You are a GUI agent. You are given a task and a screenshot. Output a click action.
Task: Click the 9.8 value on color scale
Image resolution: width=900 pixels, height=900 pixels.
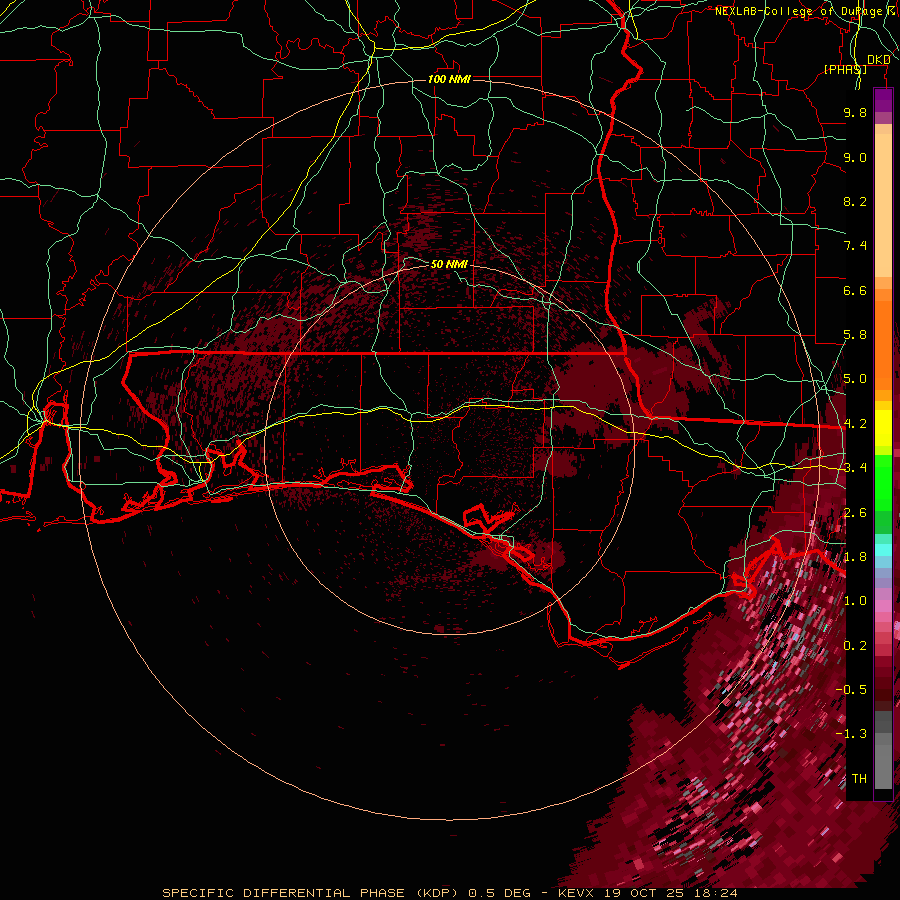click(855, 112)
